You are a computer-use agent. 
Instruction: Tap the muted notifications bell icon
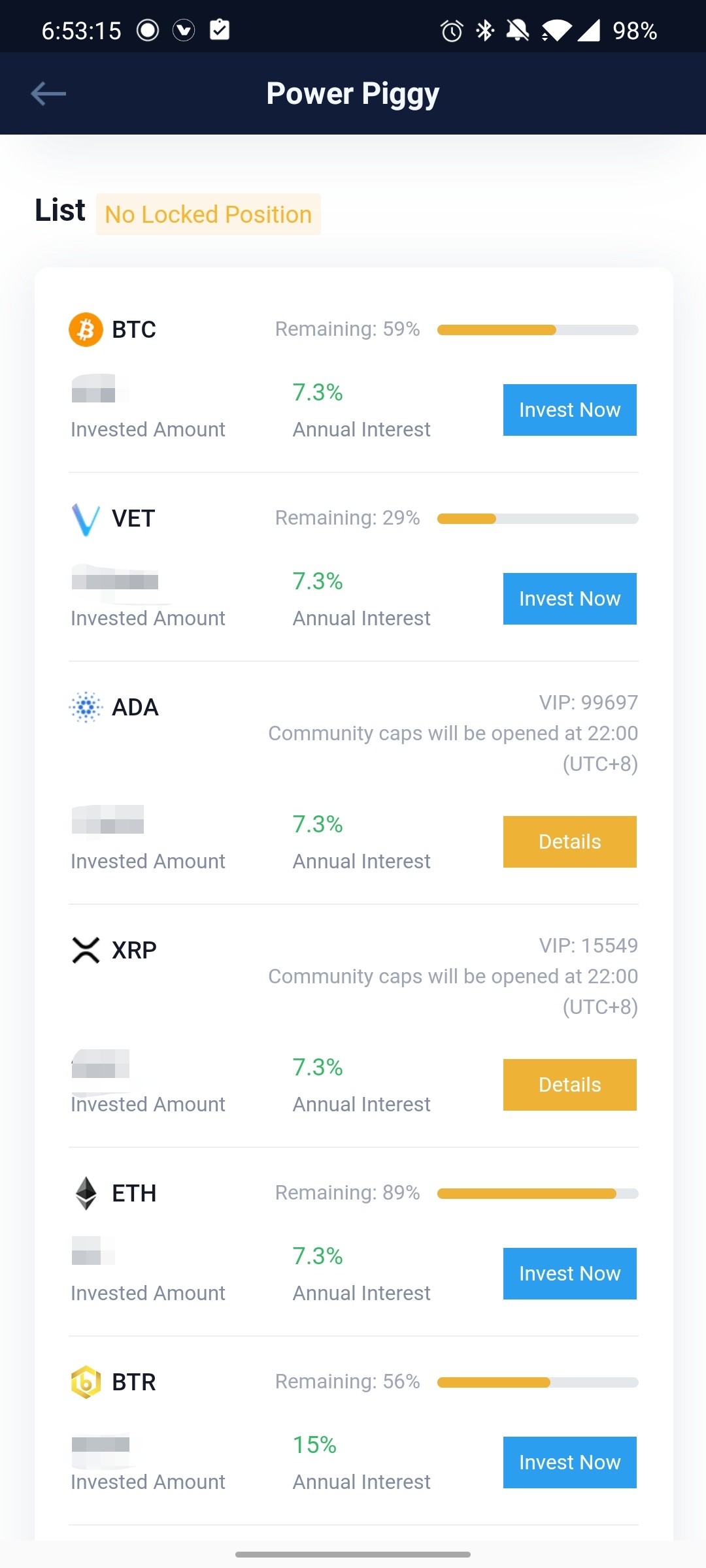click(518, 31)
